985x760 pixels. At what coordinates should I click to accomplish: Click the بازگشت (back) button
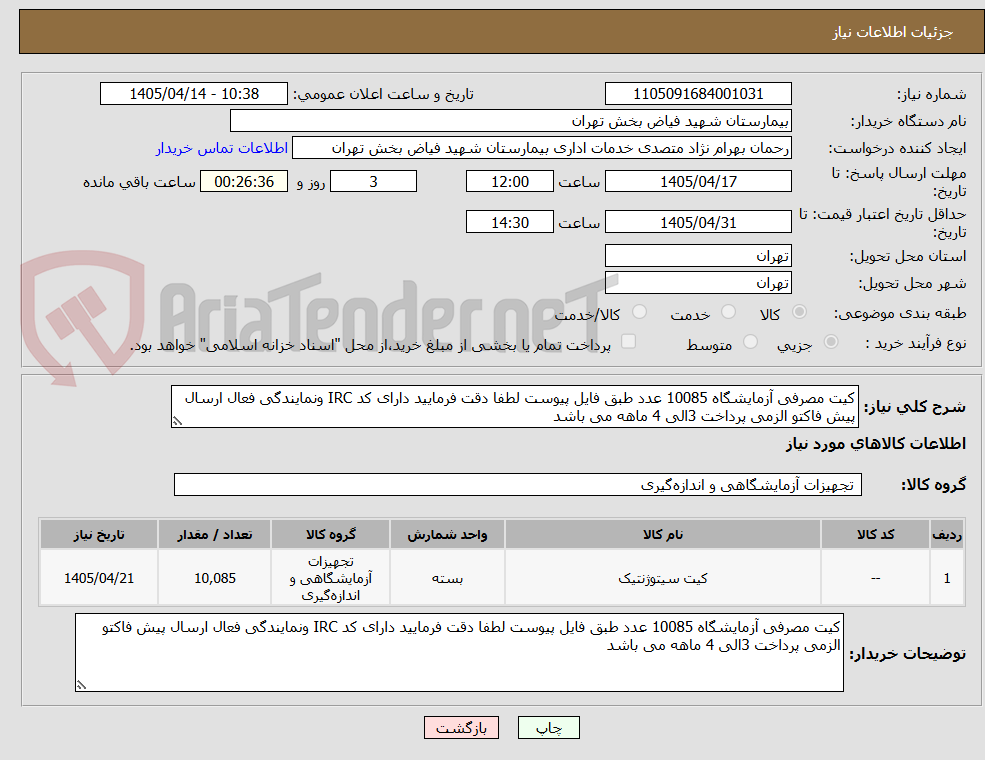[x=461, y=727]
